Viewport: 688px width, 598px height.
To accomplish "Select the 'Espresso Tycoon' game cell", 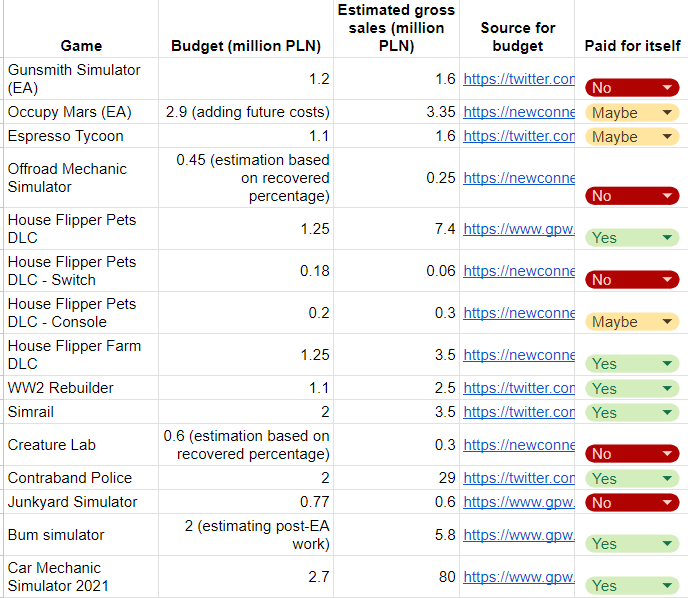I will [x=81, y=136].
